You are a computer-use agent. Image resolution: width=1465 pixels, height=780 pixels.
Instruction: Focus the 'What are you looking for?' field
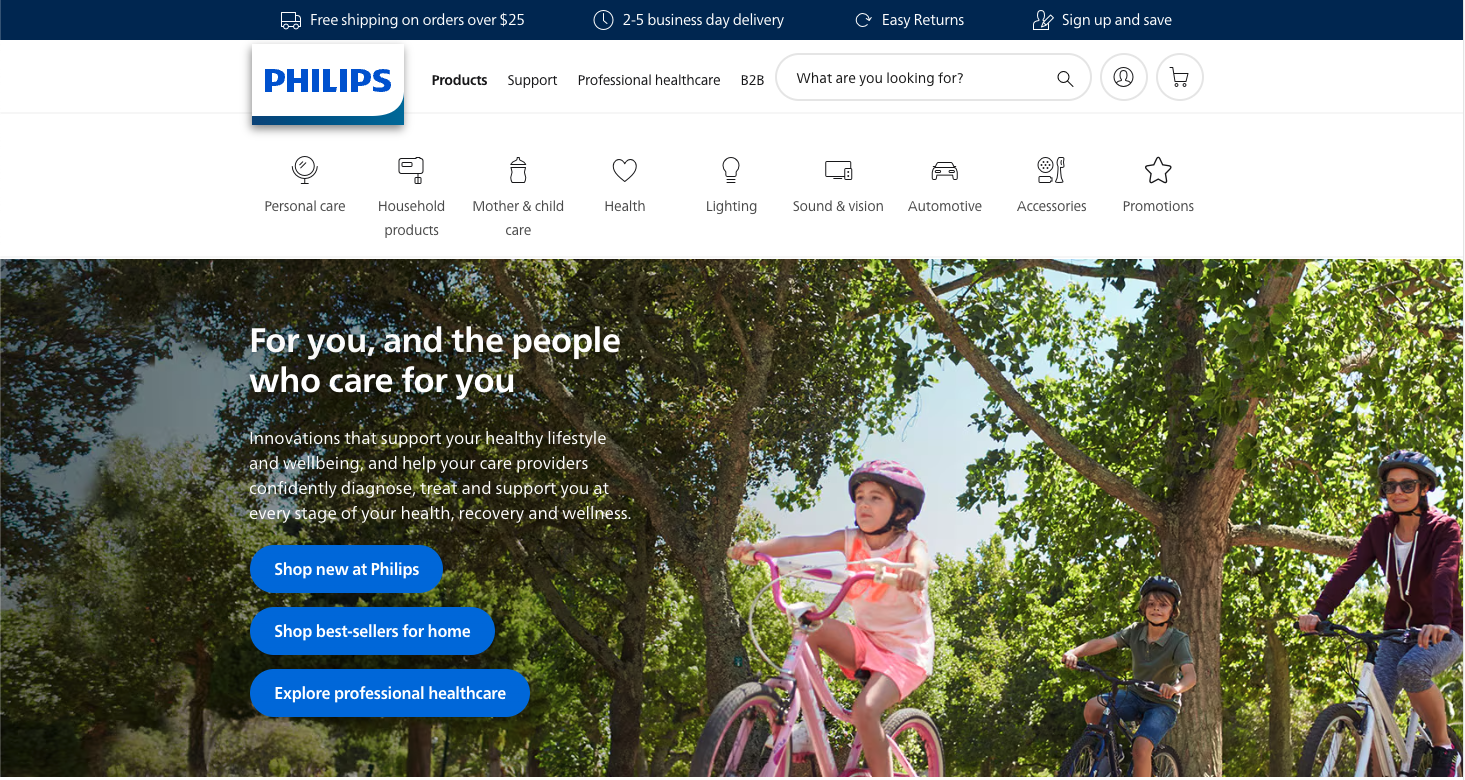[920, 78]
